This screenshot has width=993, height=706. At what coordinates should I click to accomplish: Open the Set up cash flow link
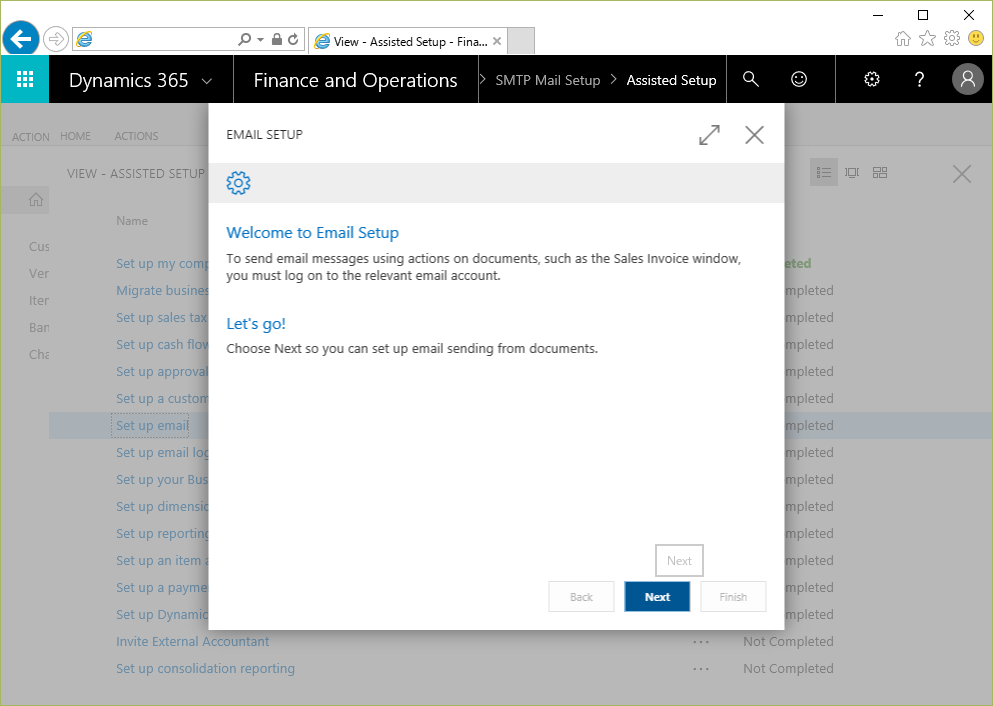pos(162,344)
